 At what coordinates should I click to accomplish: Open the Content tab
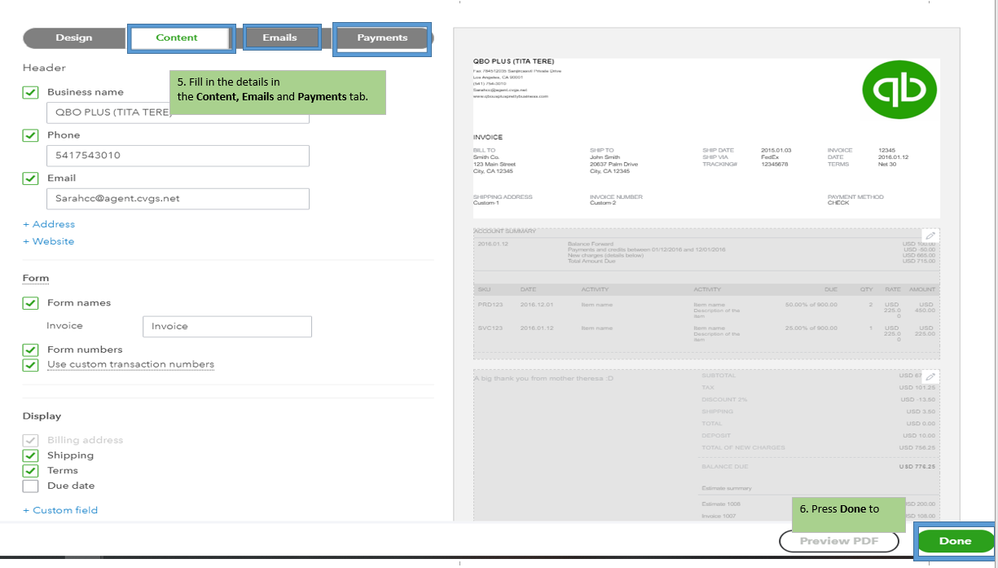click(x=177, y=38)
